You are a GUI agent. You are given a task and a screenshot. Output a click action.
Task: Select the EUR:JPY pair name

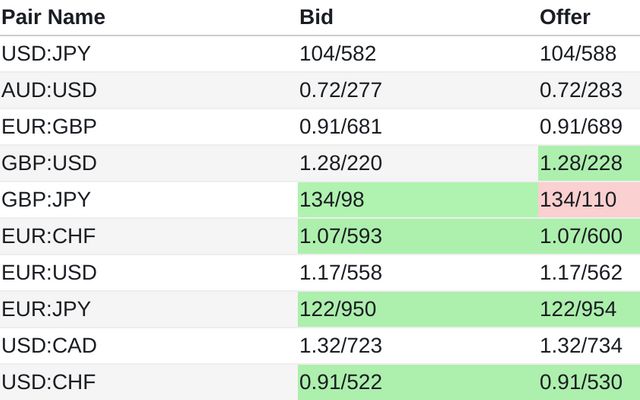(46, 309)
